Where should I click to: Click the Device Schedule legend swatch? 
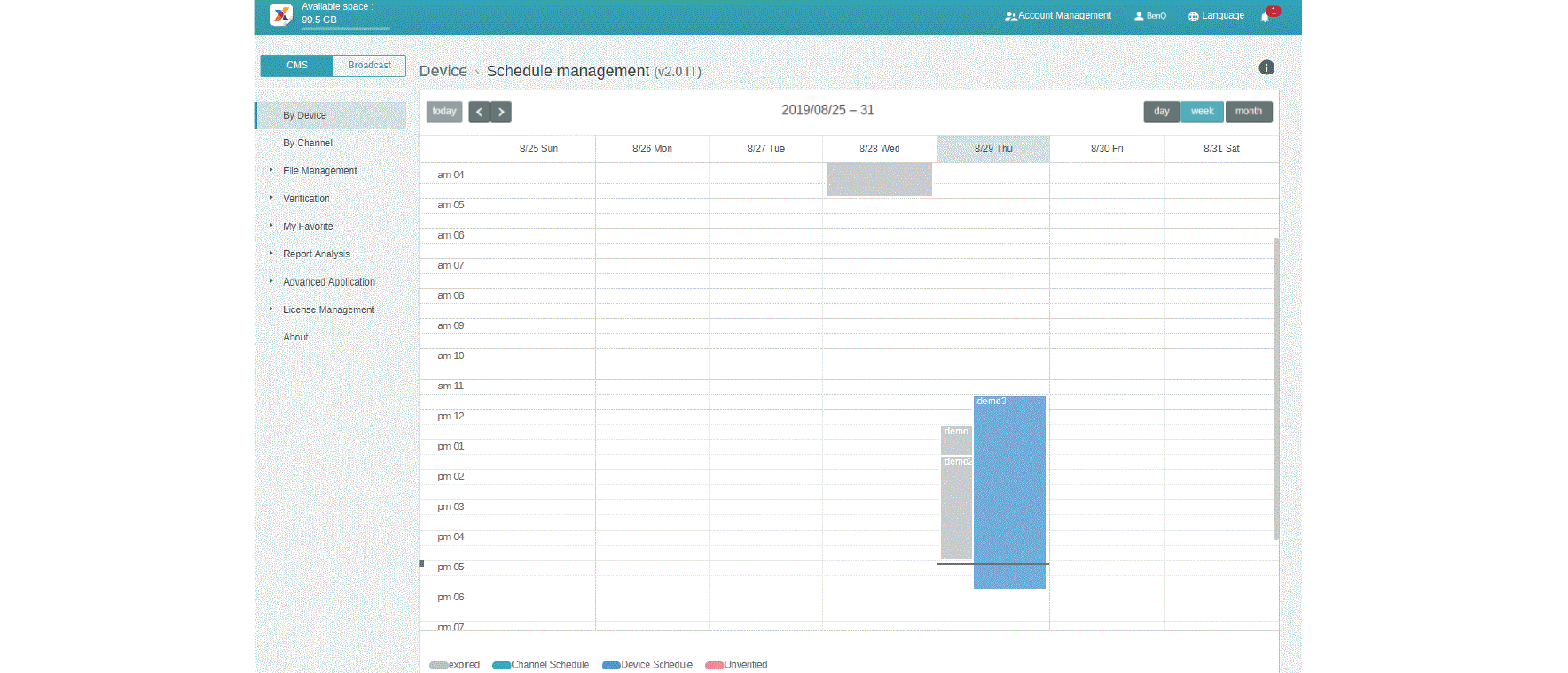tap(610, 665)
